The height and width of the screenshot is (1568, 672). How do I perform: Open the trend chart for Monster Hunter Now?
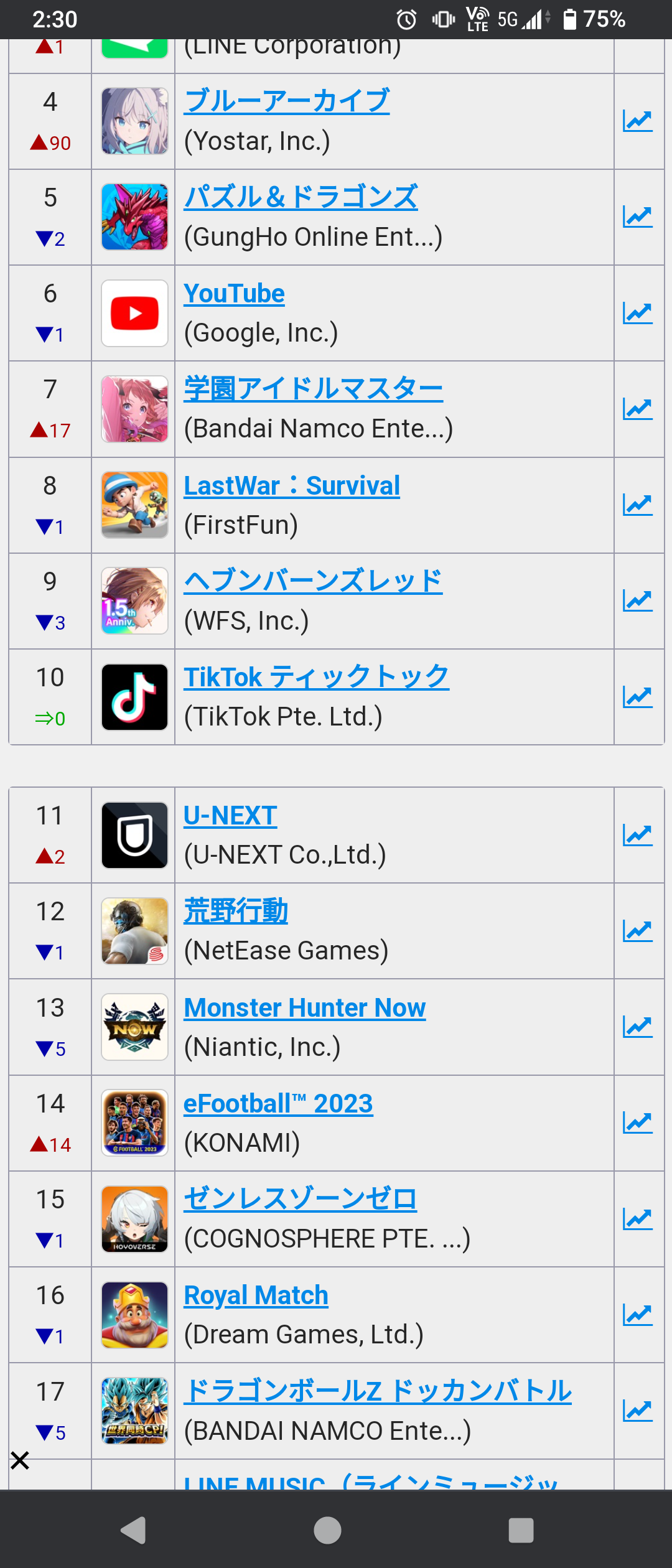click(638, 1027)
